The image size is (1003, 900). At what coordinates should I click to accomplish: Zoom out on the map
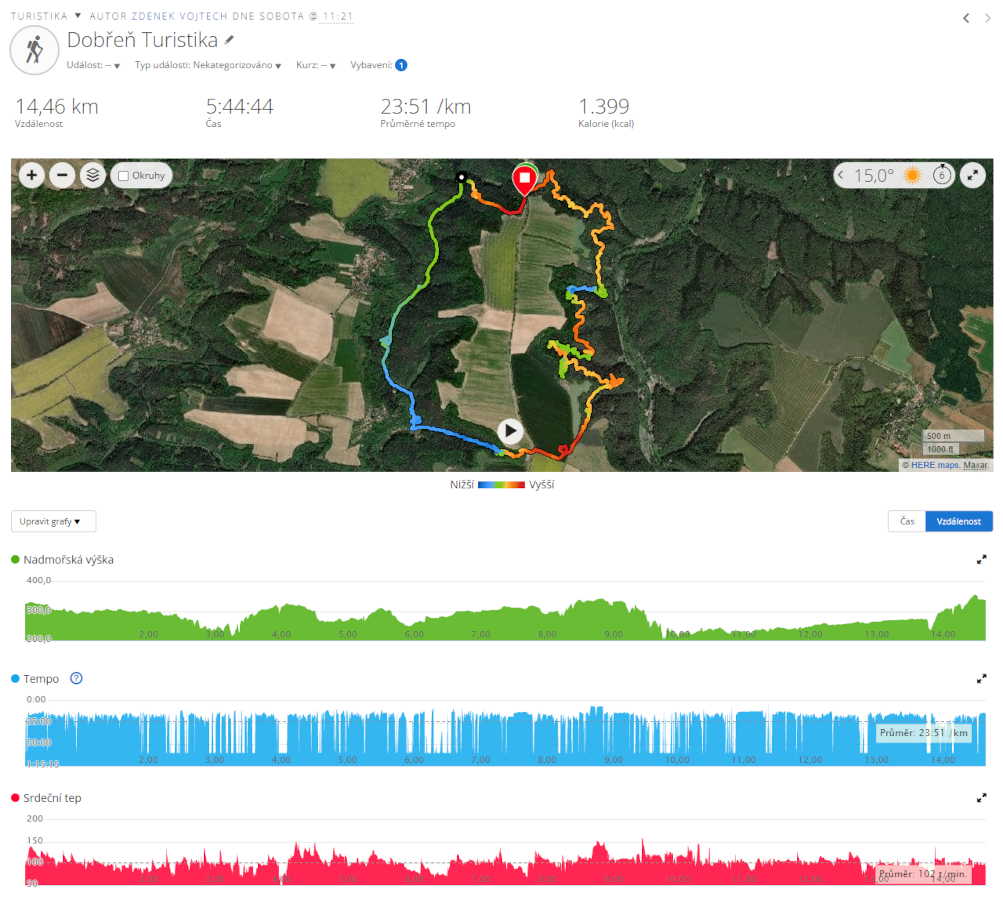pyautogui.click(x=62, y=175)
